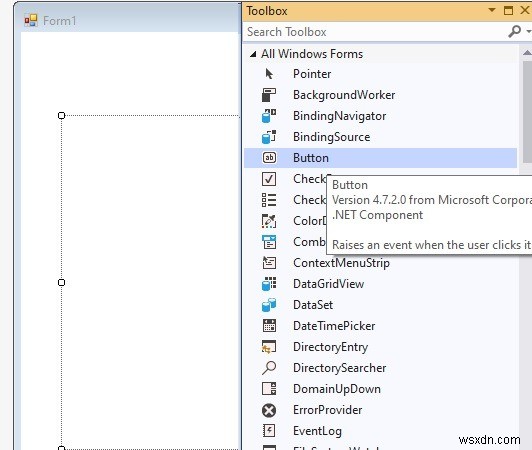Select the DataGridView item label
Viewport: 532px width, 450px height.
(x=328, y=284)
